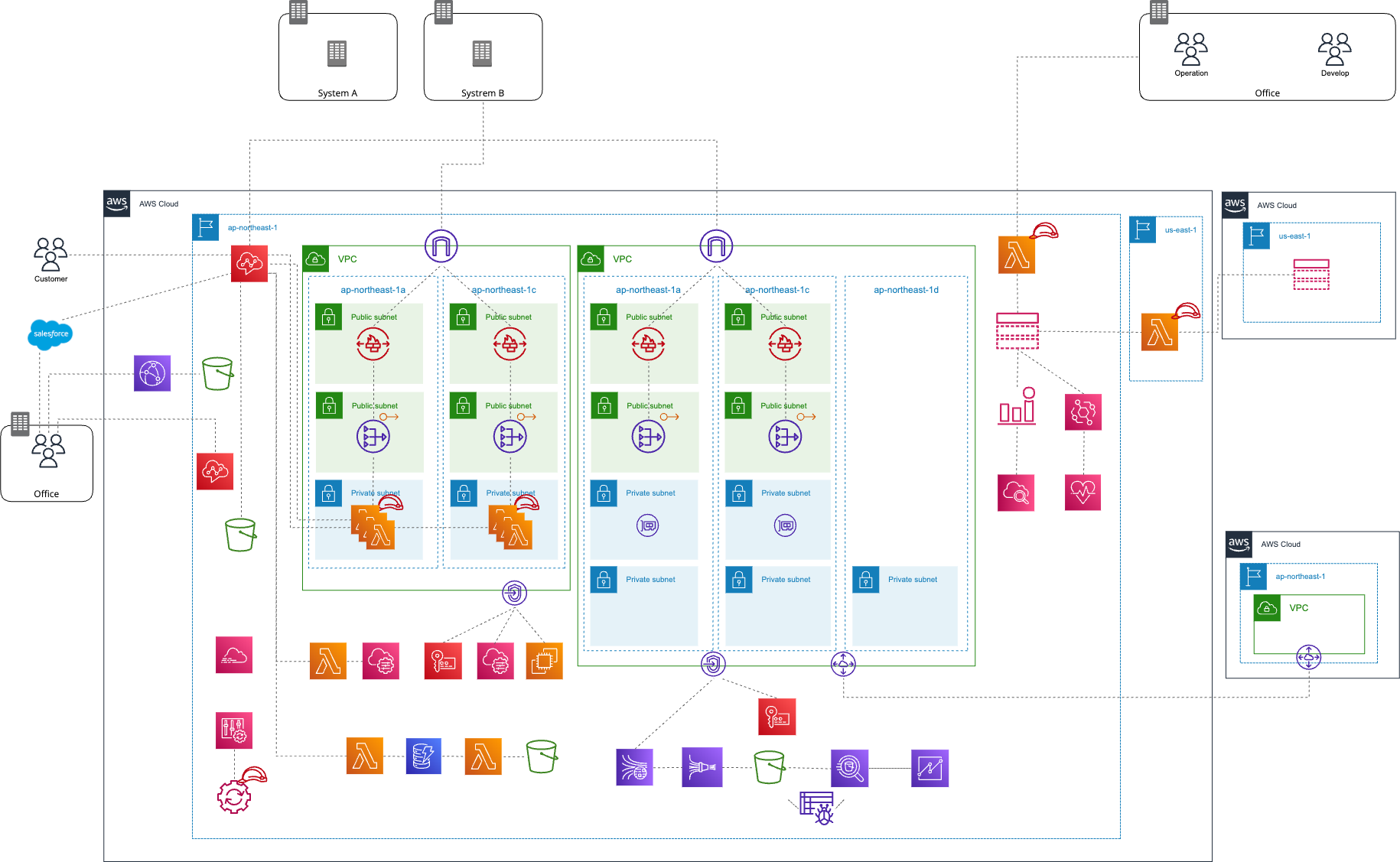The image size is (1400, 862).
Task: Select the red gear with hard hat icon
Action: tap(236, 795)
